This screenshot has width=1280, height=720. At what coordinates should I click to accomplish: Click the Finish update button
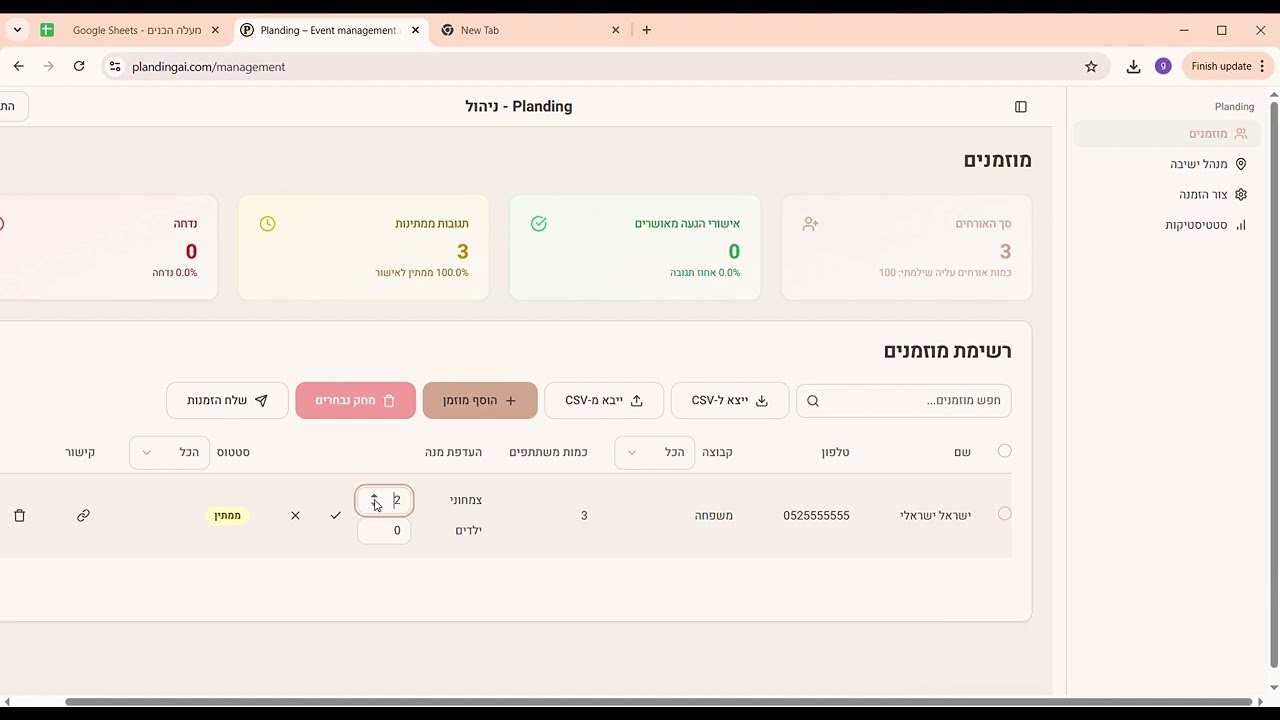[1221, 66]
